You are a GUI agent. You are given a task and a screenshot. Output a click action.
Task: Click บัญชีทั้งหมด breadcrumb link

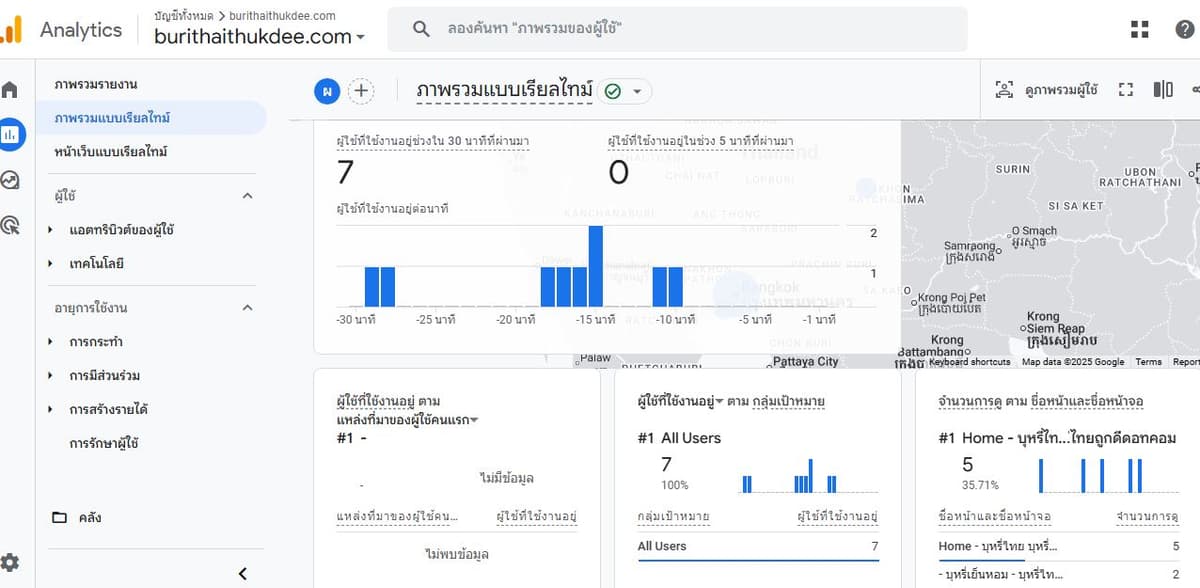pyautogui.click(x=184, y=16)
